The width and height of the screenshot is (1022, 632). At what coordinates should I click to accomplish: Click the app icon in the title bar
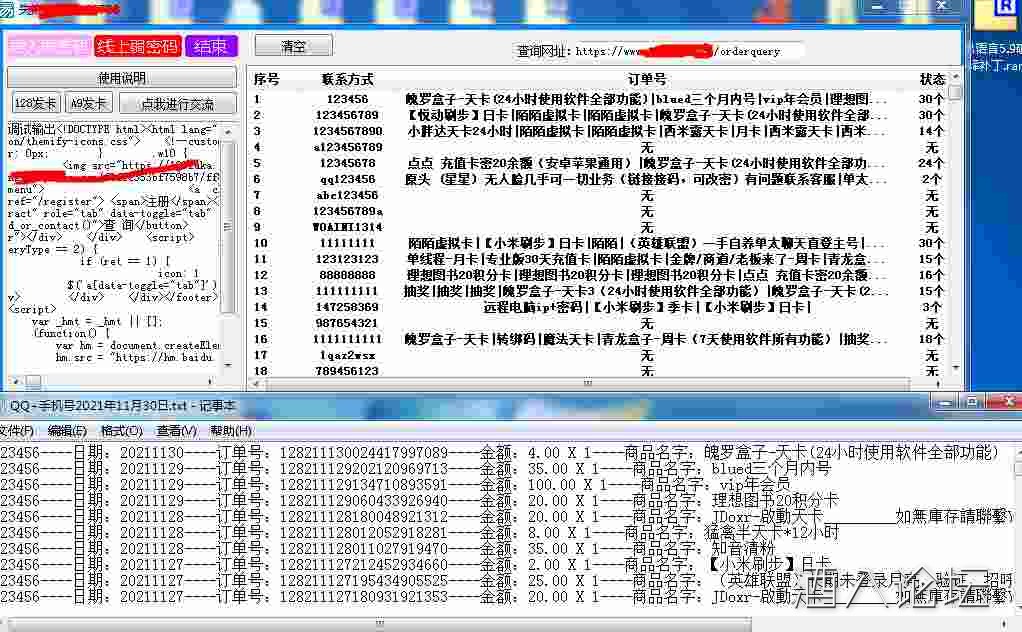[x=9, y=8]
